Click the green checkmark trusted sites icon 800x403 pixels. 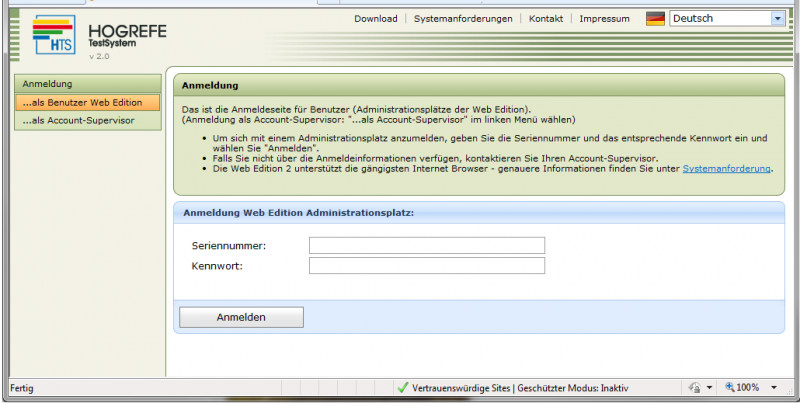coord(402,387)
